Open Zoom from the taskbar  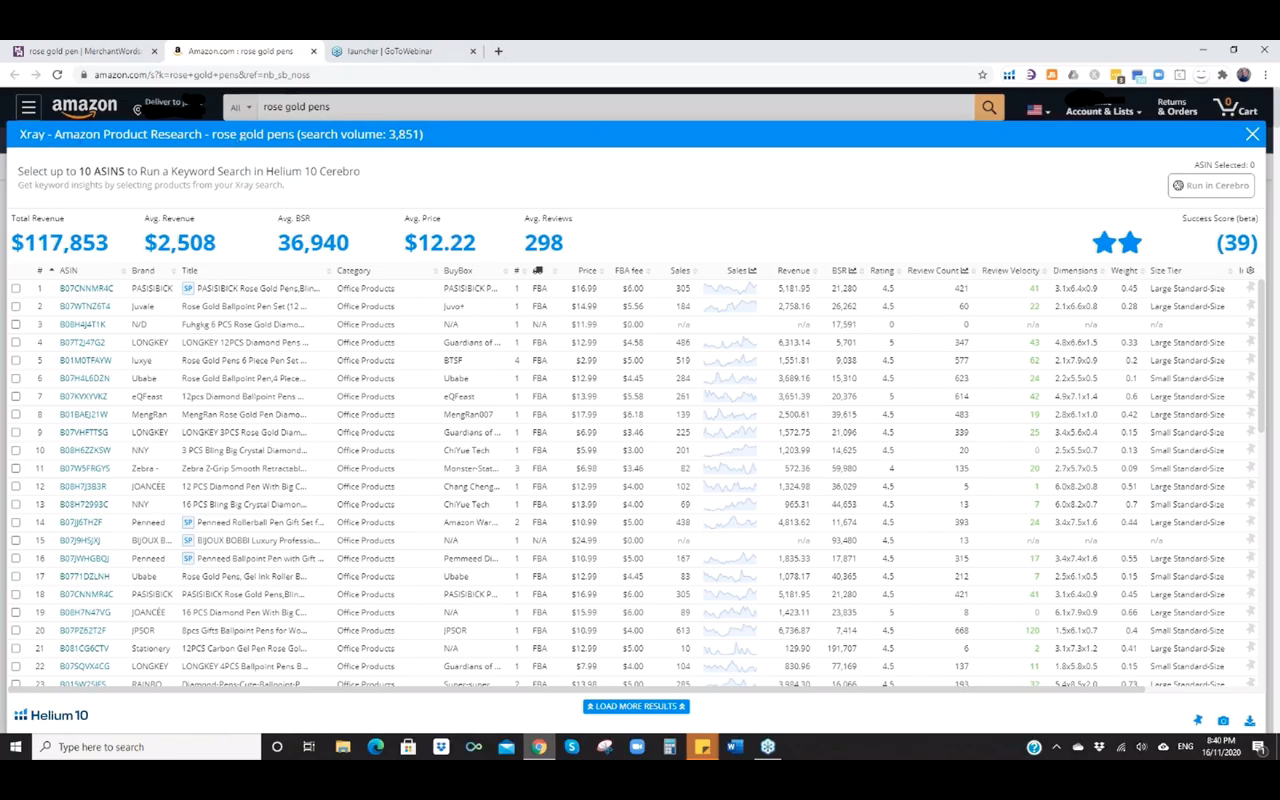coord(637,747)
